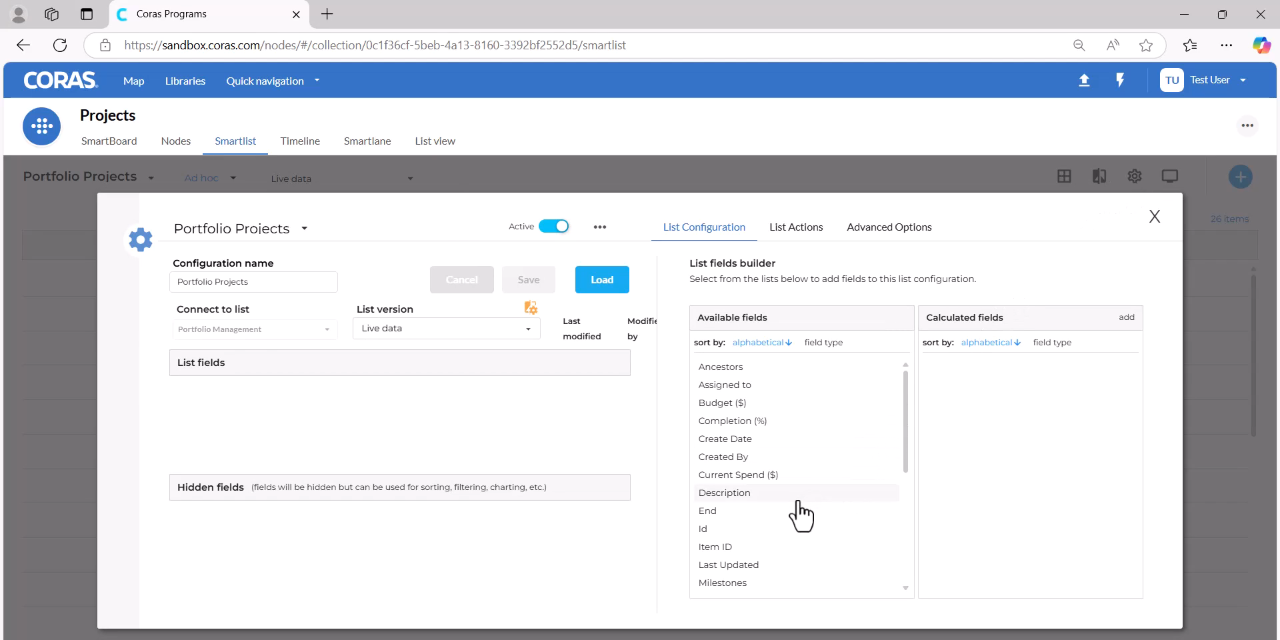
Task: Open the favorites list icon
Action: click(1190, 45)
